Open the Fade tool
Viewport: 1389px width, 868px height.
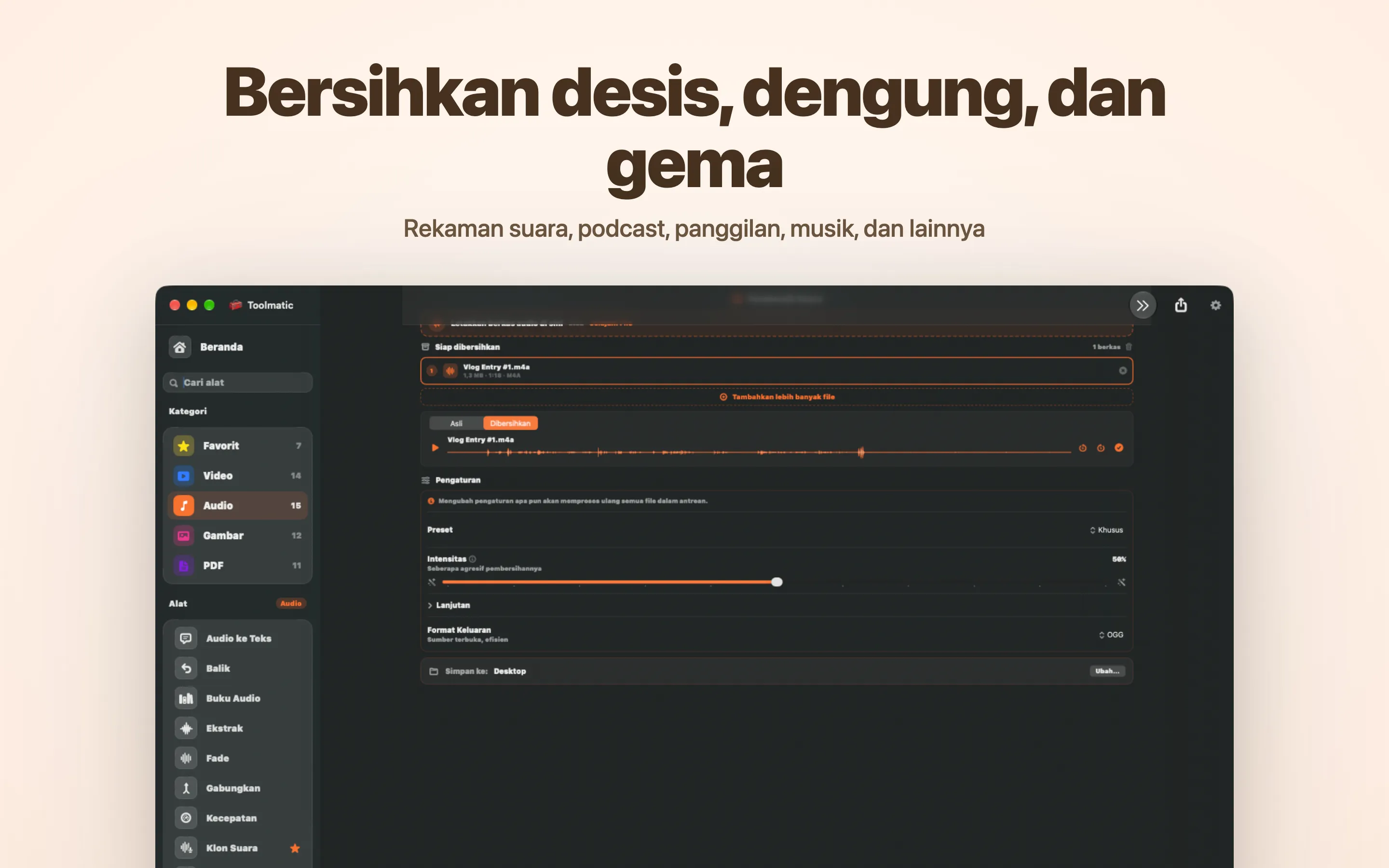coord(238,758)
